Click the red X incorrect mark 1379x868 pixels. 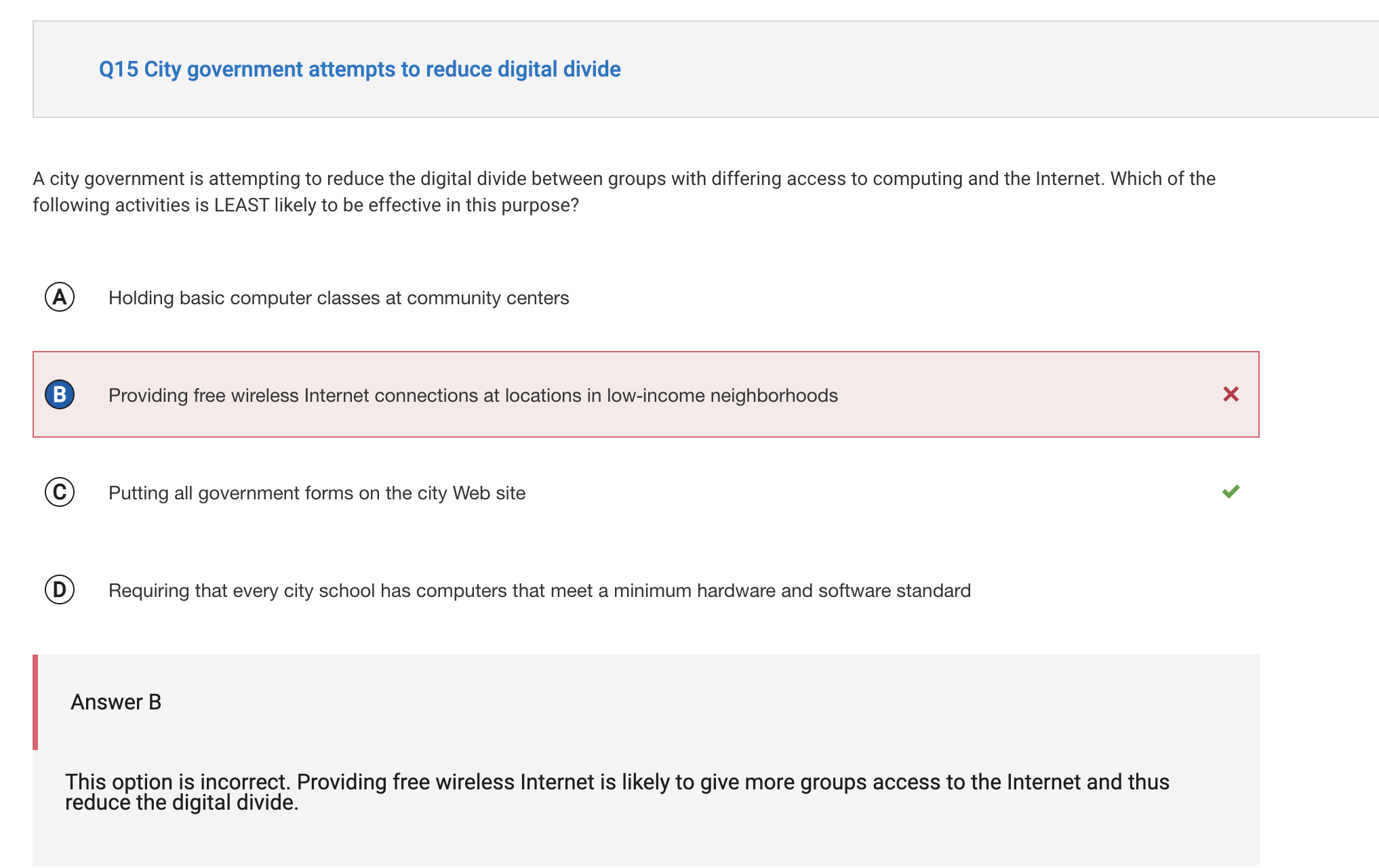(1231, 394)
